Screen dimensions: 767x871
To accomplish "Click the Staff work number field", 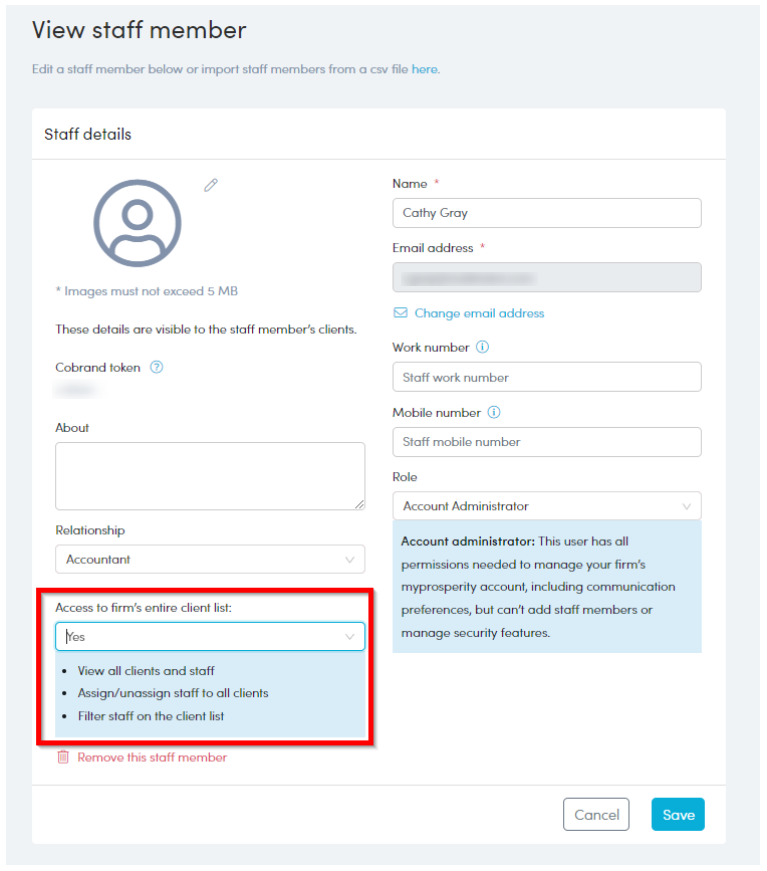I will point(547,377).
